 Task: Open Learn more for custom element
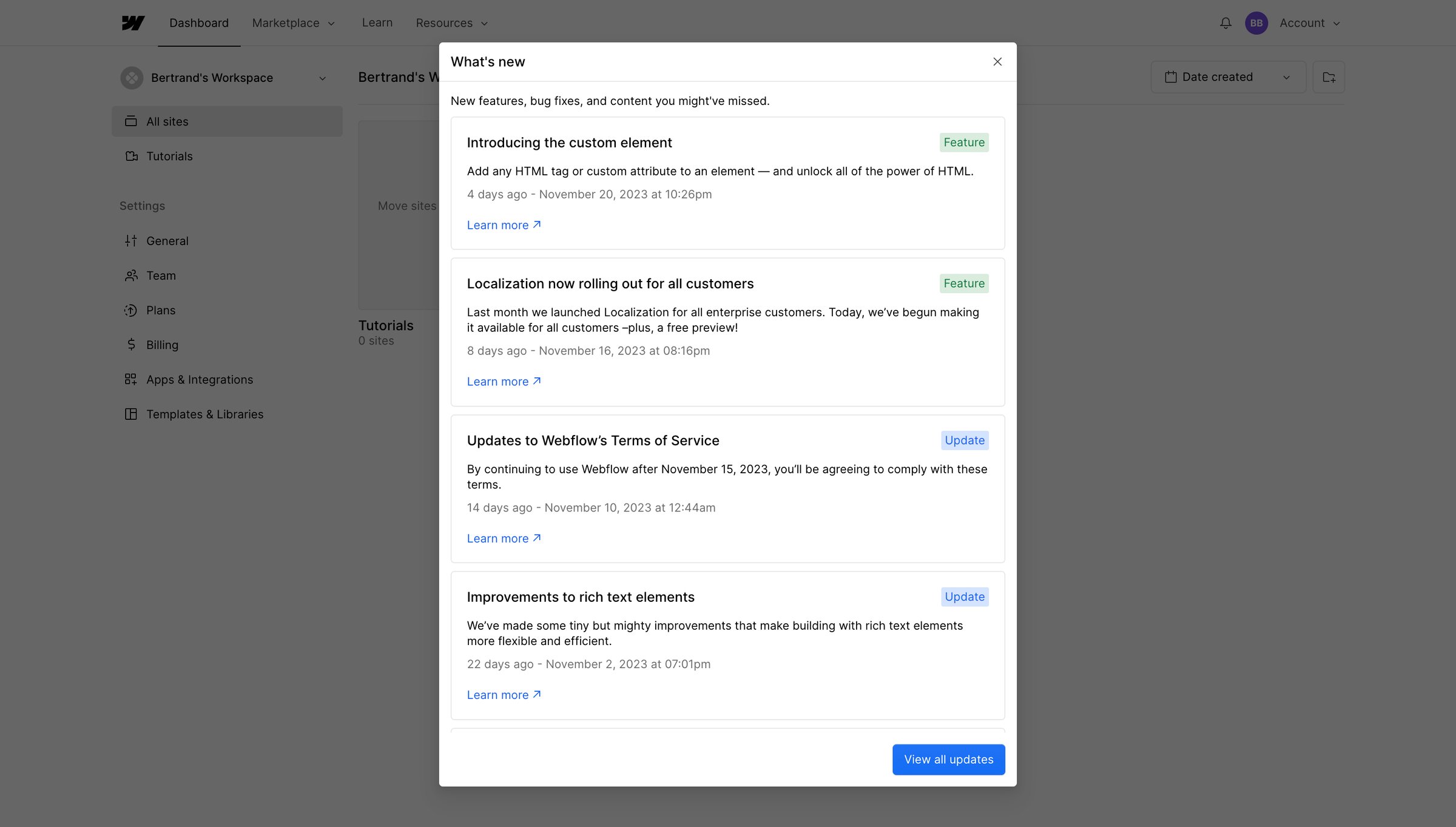point(504,225)
